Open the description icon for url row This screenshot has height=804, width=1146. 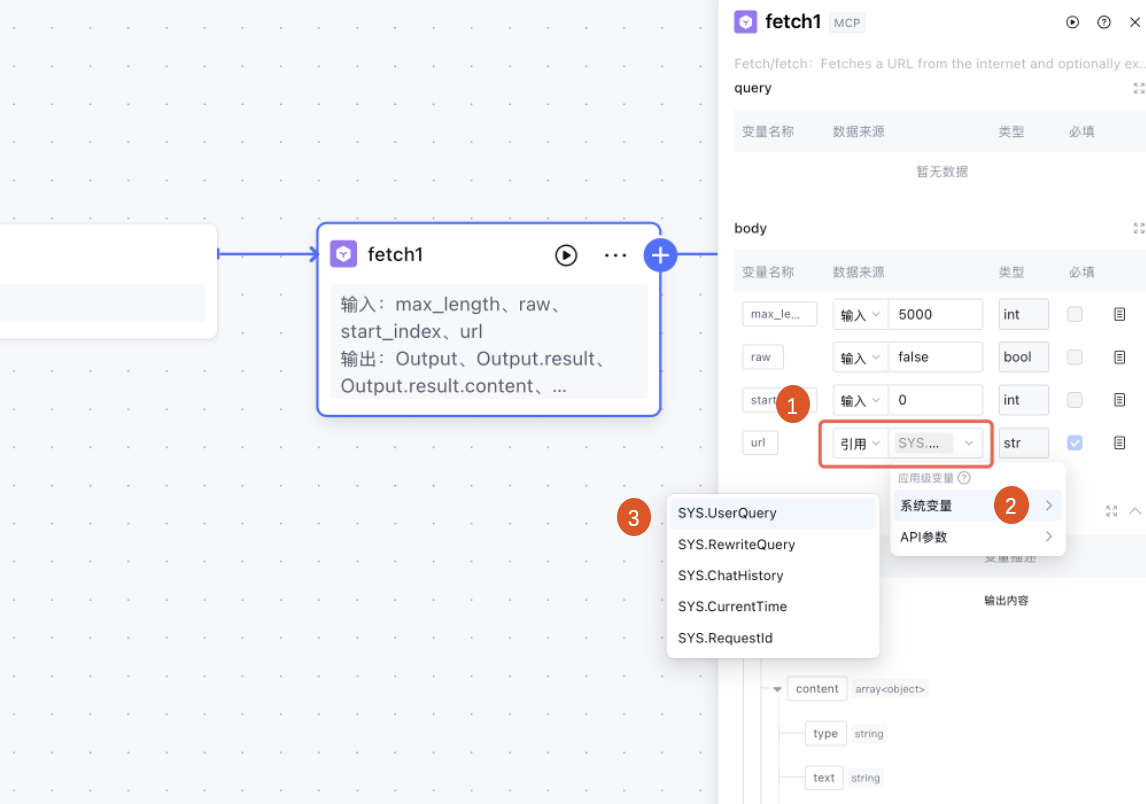point(1120,442)
